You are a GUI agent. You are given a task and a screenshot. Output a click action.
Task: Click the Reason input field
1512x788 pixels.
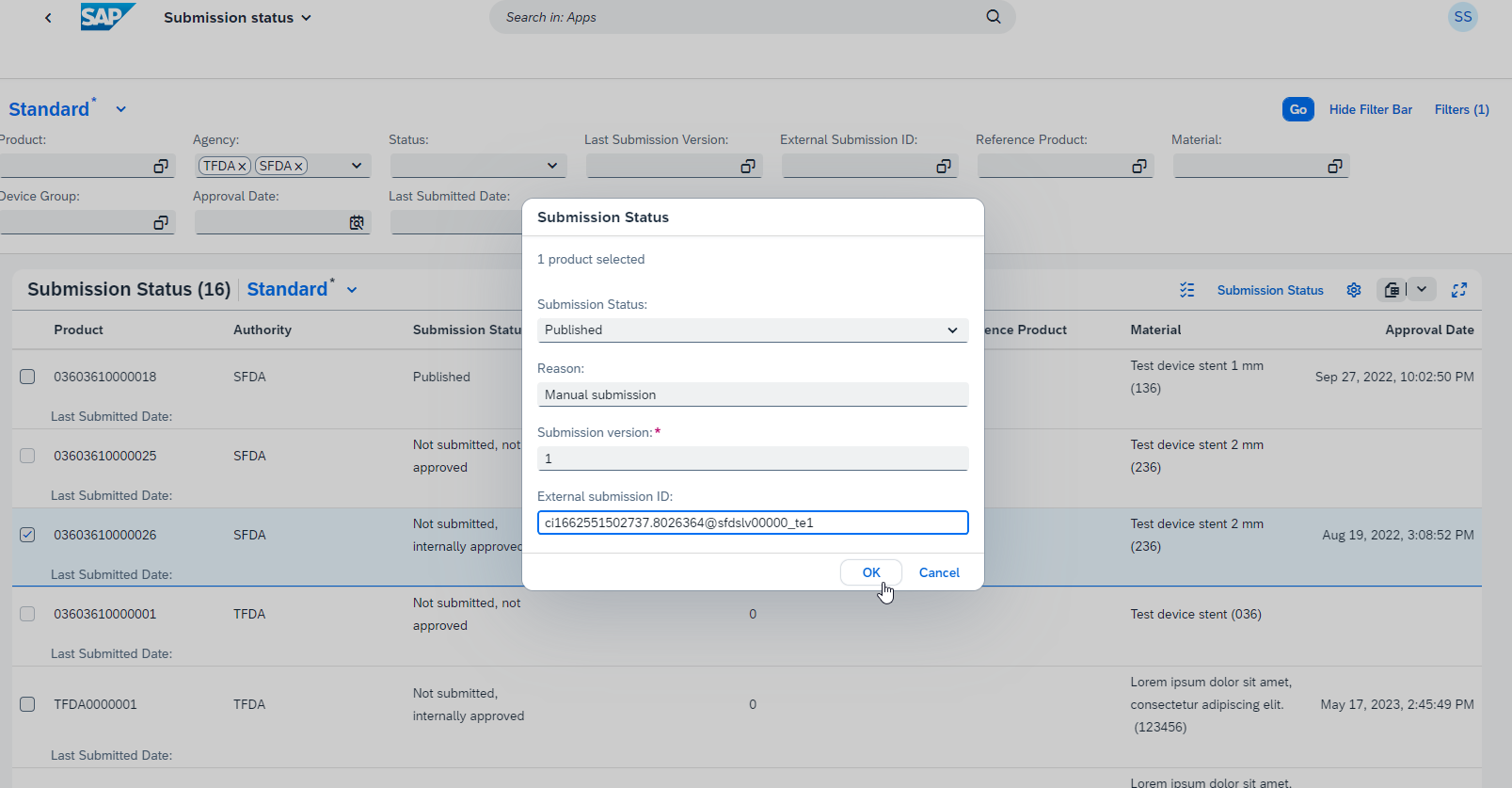point(753,394)
